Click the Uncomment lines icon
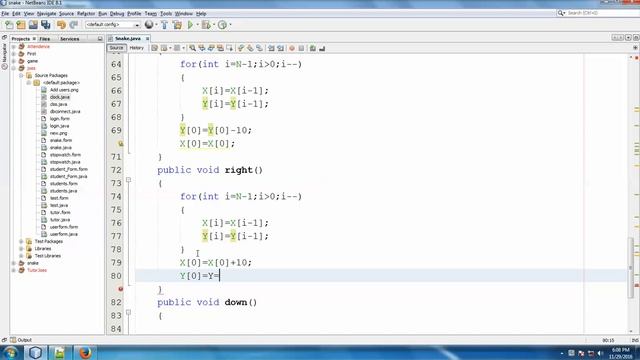Image resolution: width=640 pixels, height=360 pixels. [x=322, y=48]
